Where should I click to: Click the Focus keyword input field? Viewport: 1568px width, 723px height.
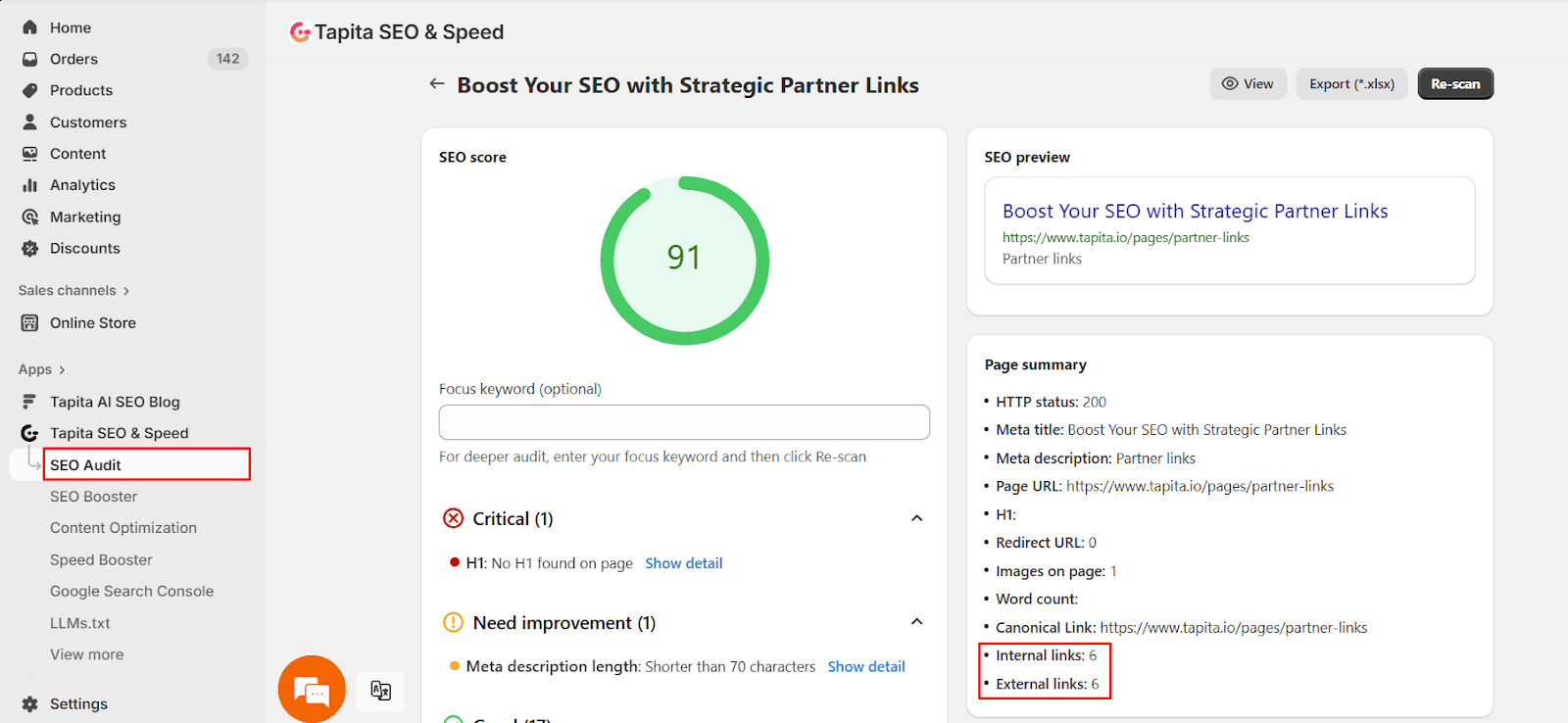(x=684, y=422)
